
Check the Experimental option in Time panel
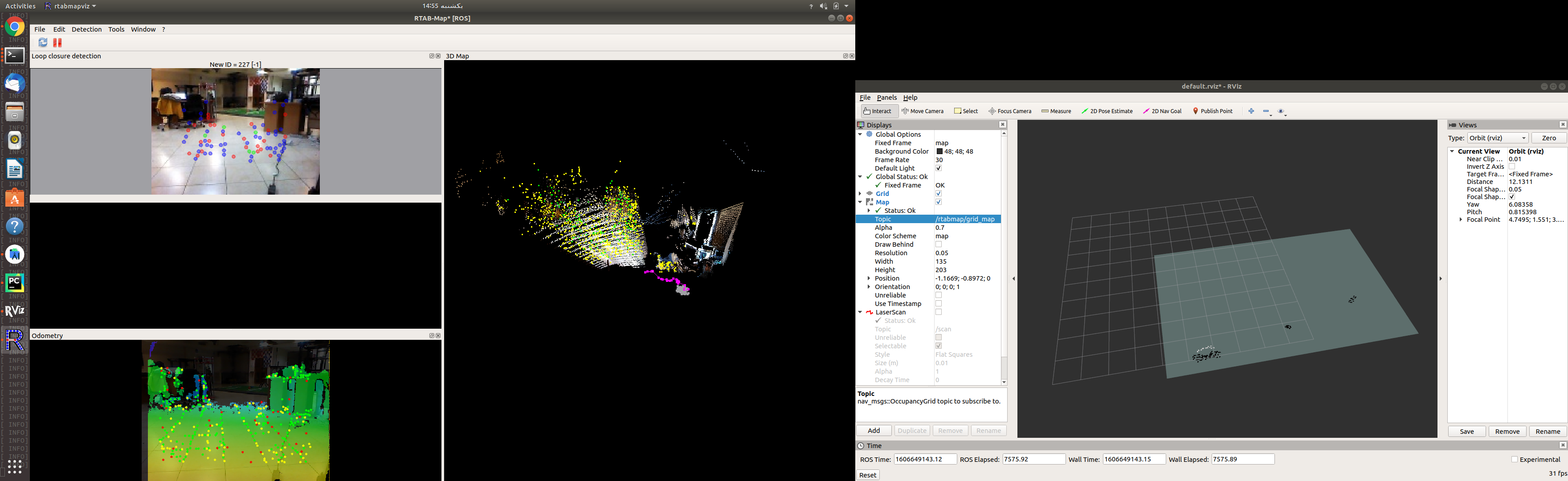click(x=1515, y=460)
